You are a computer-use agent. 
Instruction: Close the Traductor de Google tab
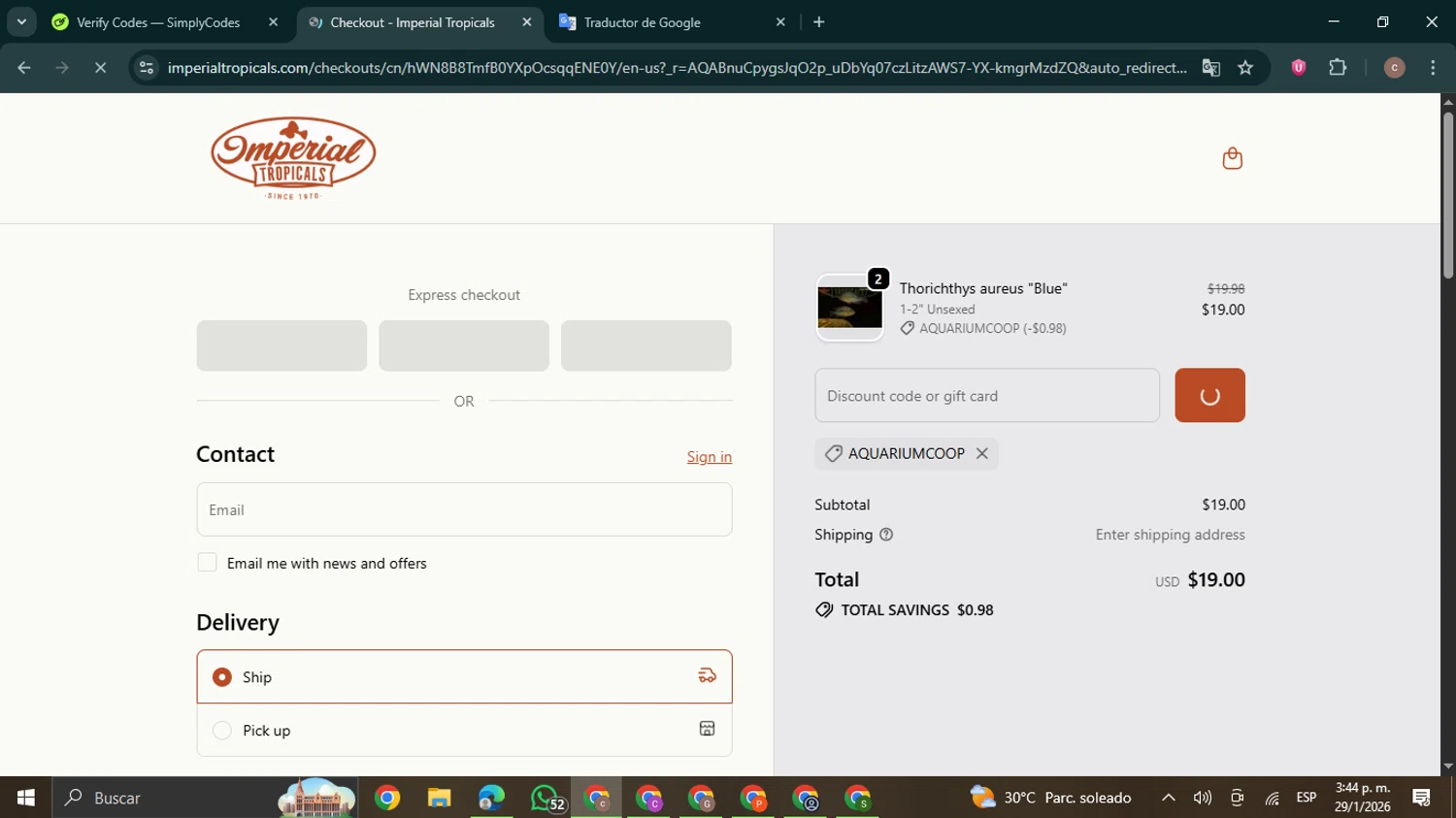780,22
